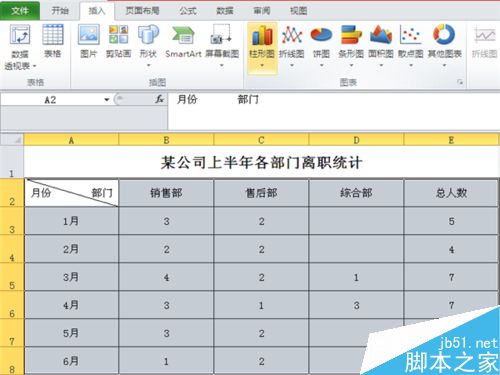The width and height of the screenshot is (500, 375).
Task: Select the 总人数 header cell
Action: pyautogui.click(x=451, y=193)
